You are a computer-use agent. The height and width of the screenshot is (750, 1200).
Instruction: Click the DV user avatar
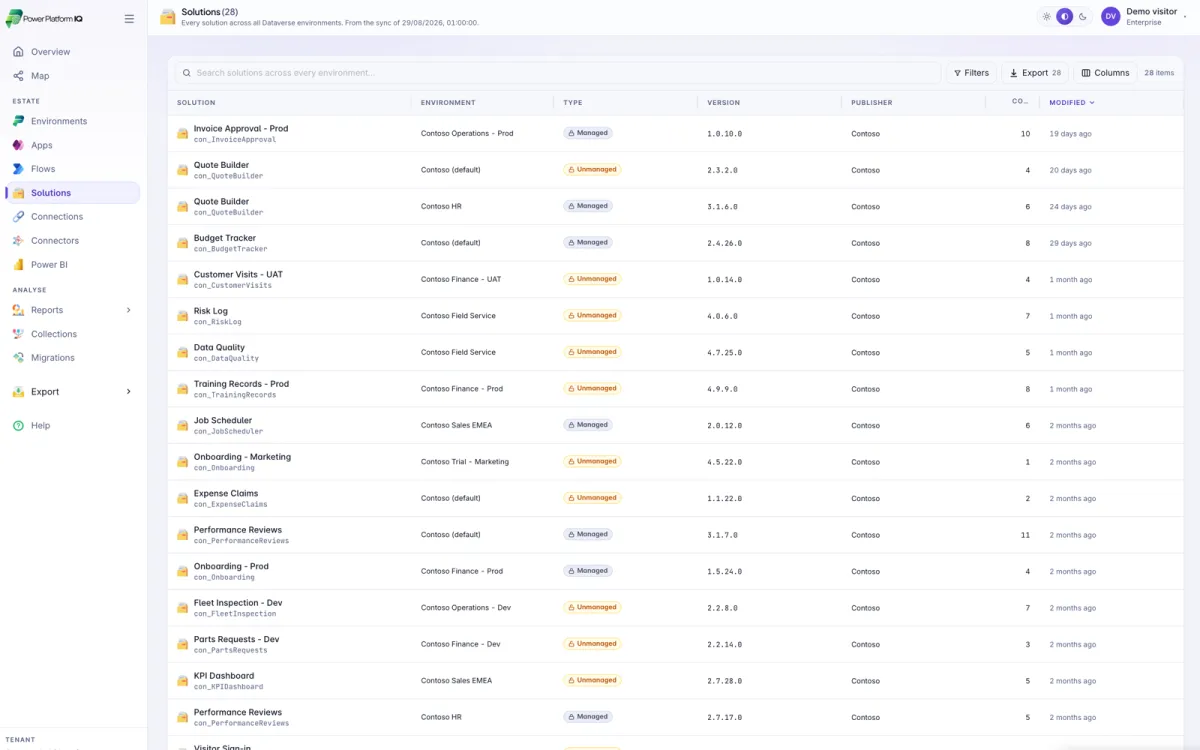(1110, 16)
